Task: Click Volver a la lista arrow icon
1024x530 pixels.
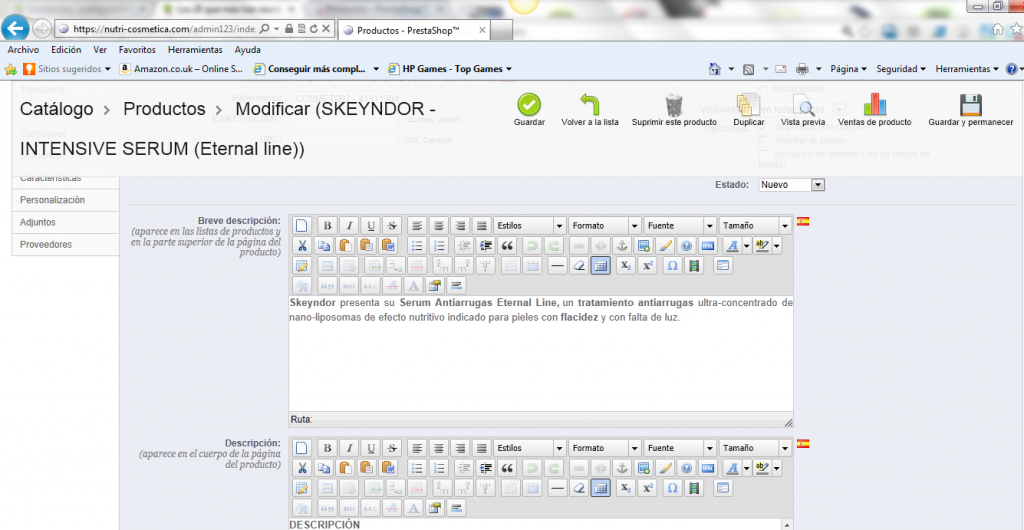Action: click(x=589, y=104)
